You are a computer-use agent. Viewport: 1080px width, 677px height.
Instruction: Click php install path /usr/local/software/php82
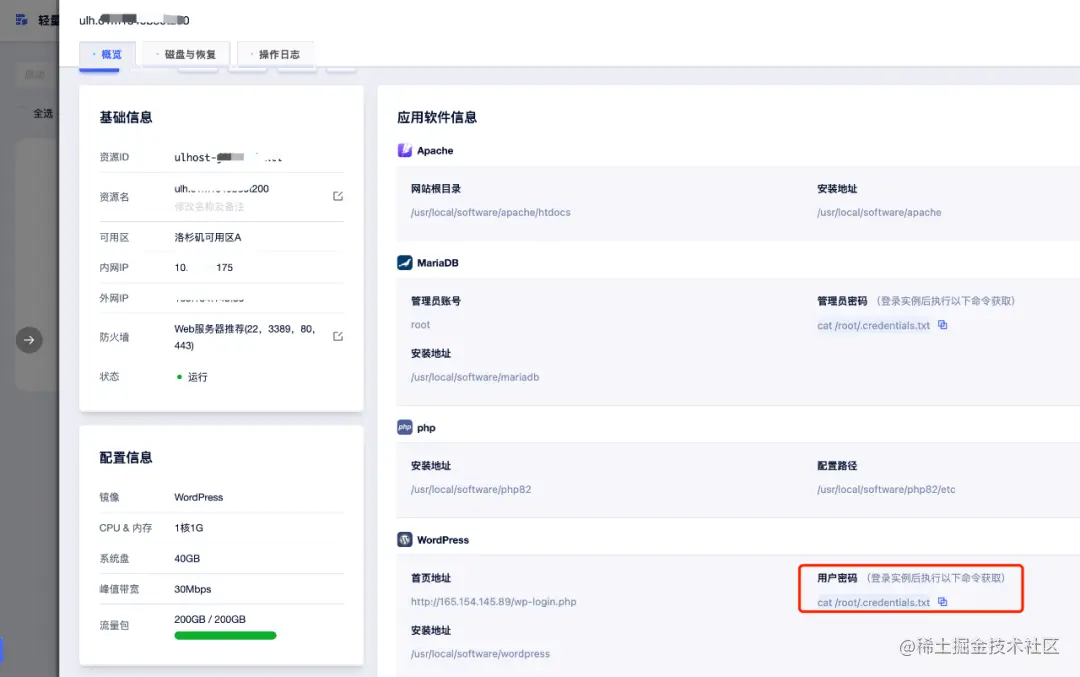pyautogui.click(x=470, y=489)
